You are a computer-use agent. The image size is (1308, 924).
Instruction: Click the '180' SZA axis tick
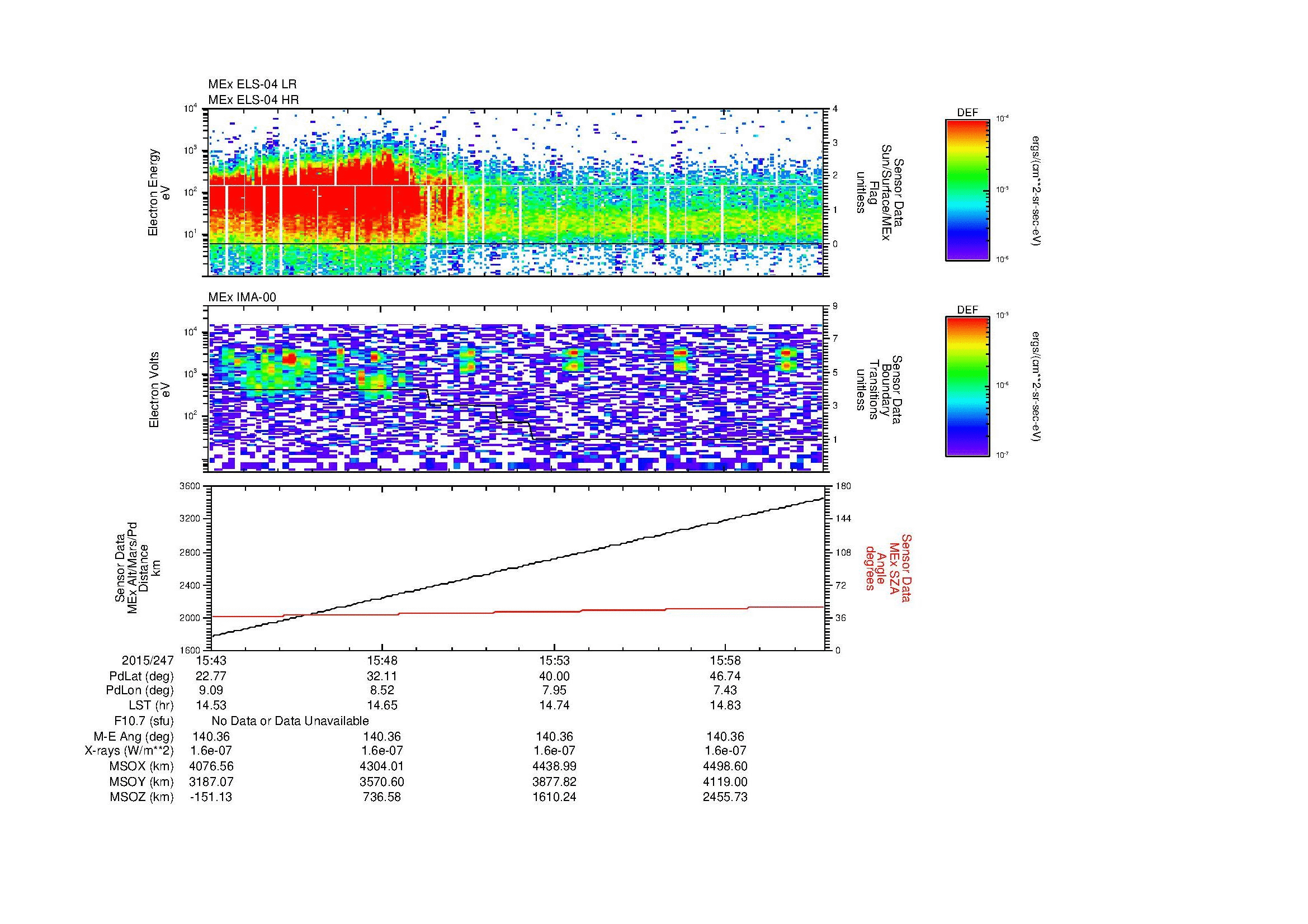(x=844, y=486)
